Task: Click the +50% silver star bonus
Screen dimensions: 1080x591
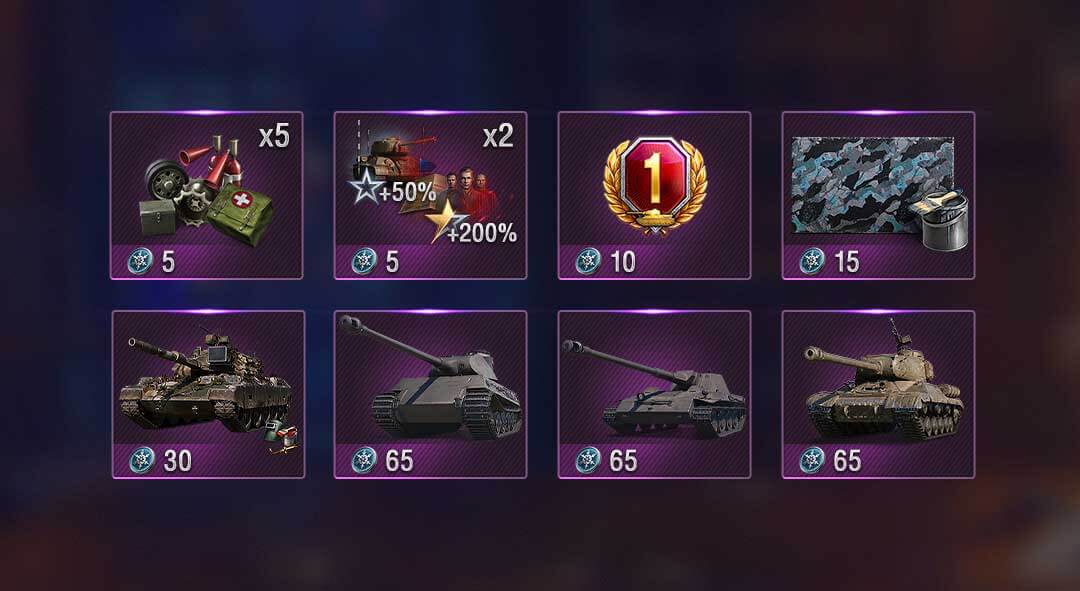Action: [391, 189]
